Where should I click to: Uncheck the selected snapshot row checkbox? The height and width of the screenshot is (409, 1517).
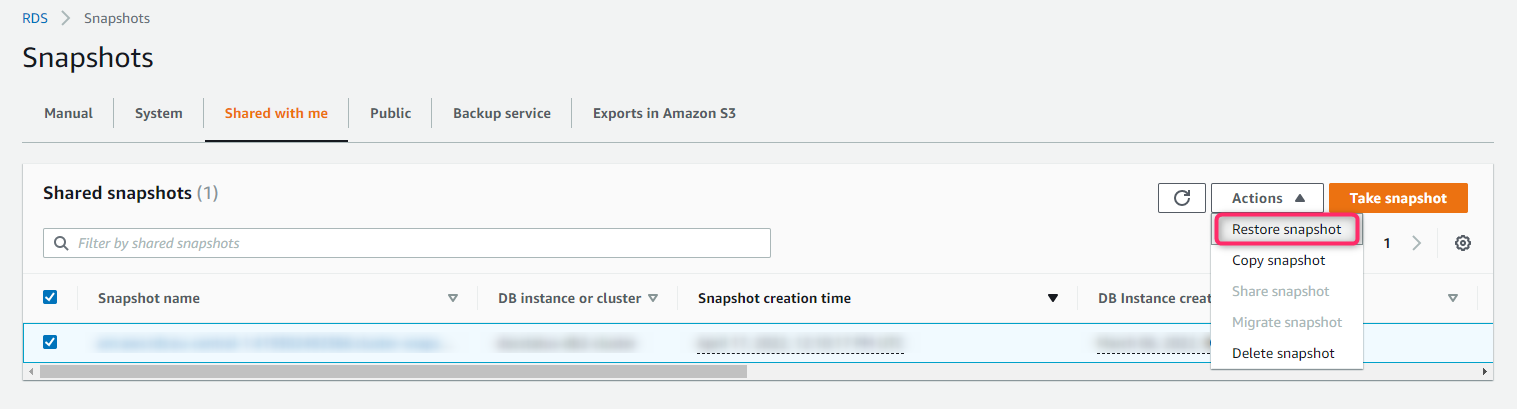pyautogui.click(x=50, y=342)
